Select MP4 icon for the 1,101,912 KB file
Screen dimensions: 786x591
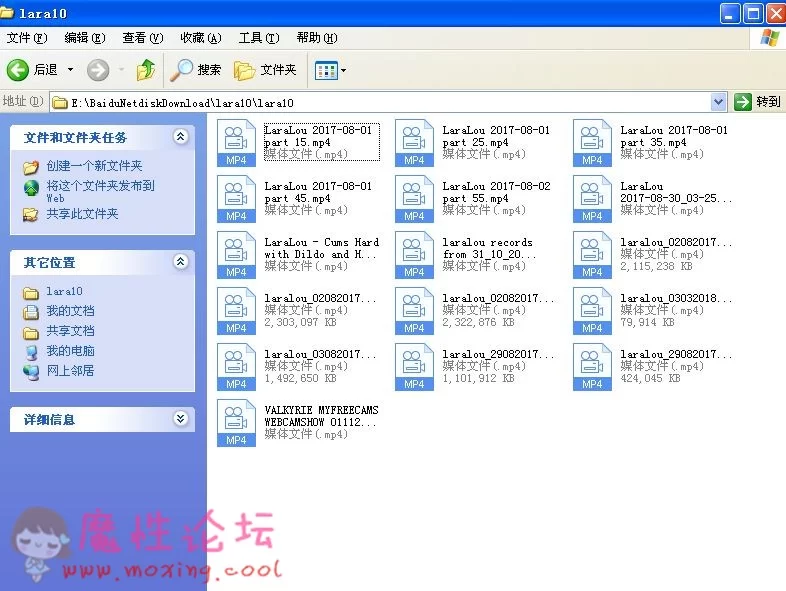point(414,367)
